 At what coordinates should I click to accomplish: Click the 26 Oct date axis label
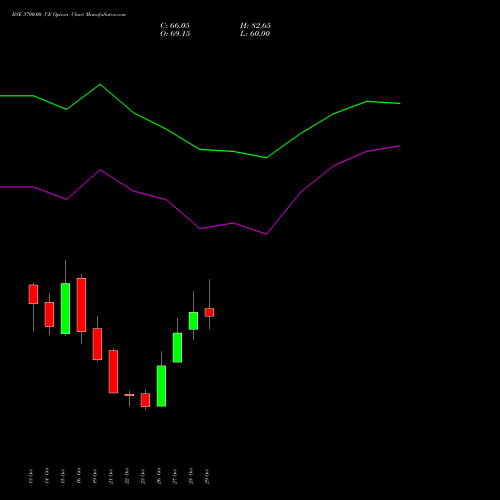[x=159, y=476]
